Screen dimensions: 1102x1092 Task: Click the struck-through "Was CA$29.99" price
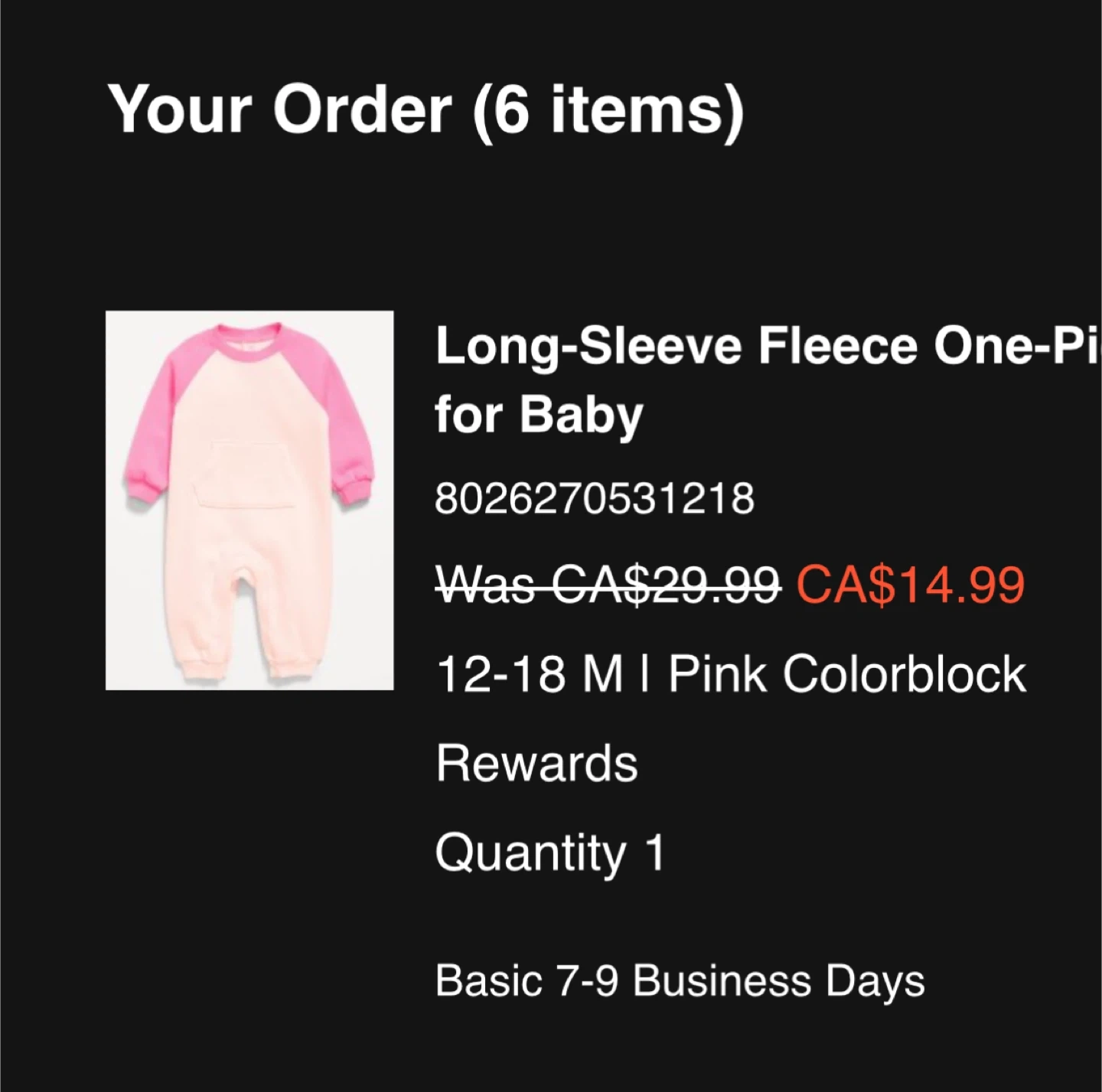coord(608,585)
